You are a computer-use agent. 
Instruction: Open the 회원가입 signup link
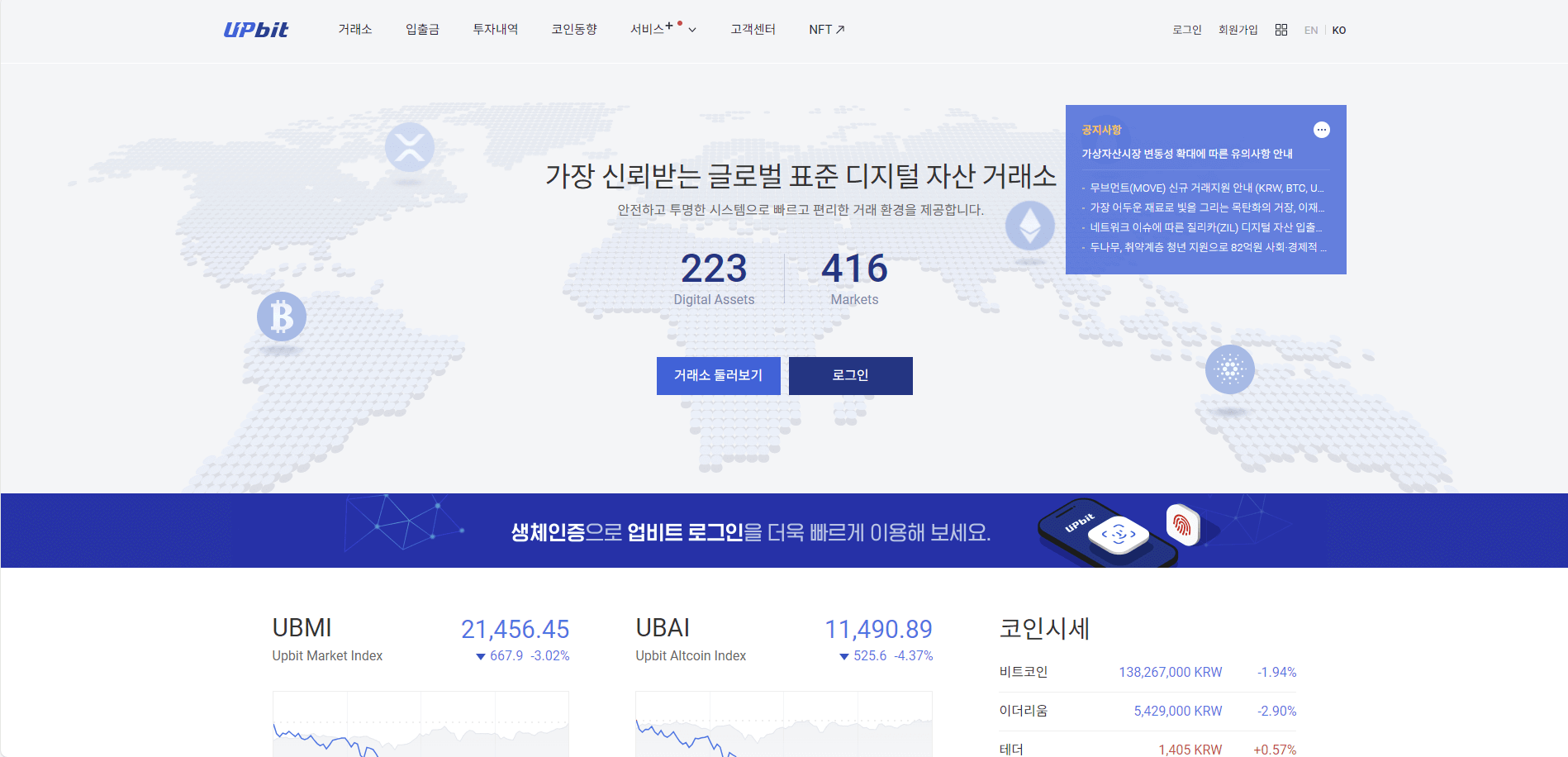pos(1238,29)
